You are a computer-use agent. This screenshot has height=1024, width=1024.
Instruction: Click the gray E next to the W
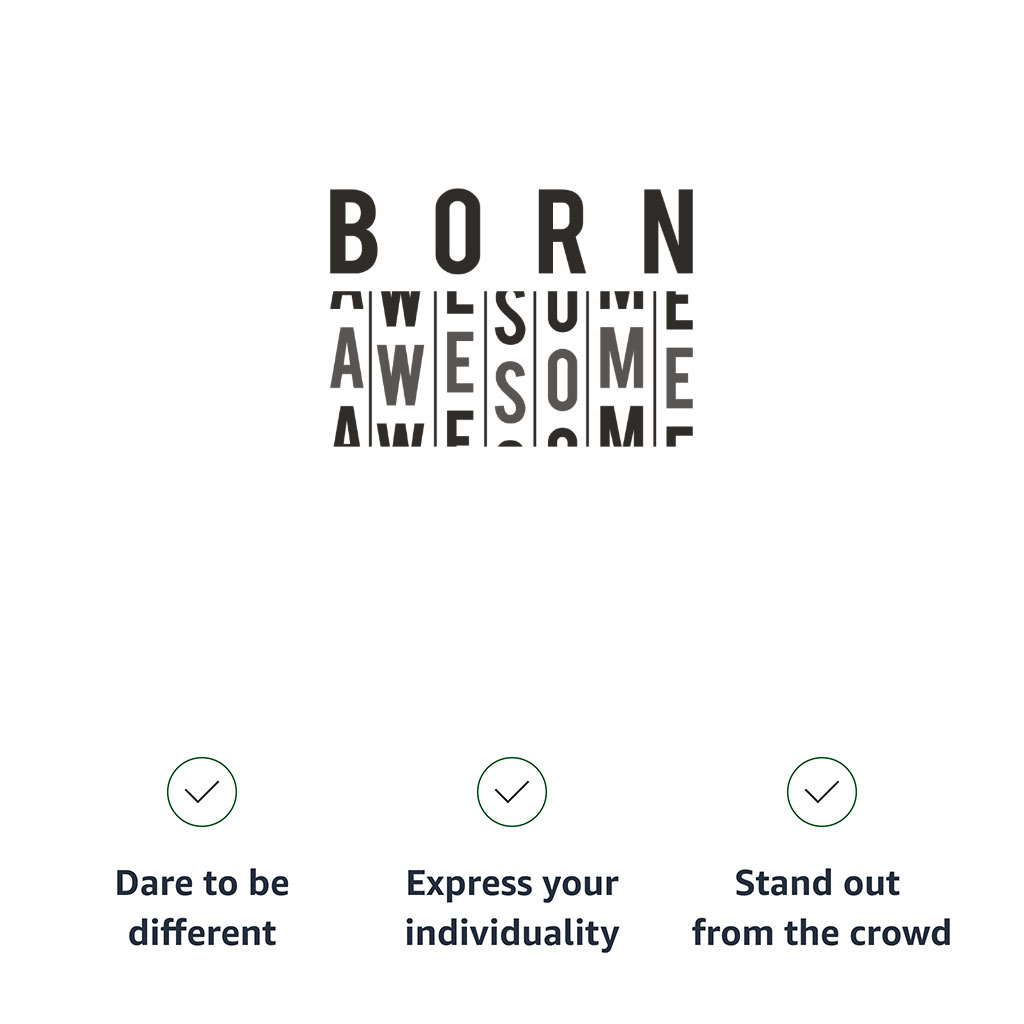point(457,368)
